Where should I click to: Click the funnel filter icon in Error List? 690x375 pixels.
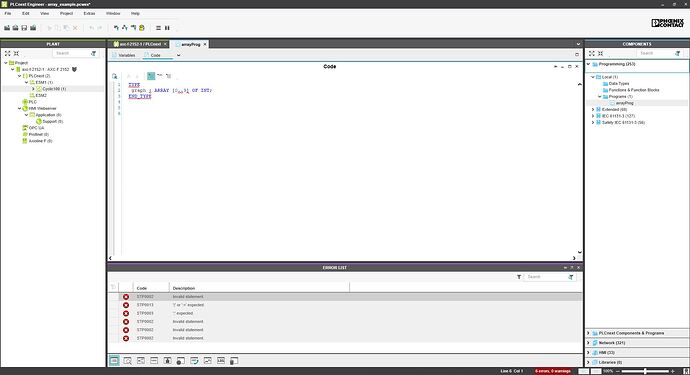pos(519,277)
